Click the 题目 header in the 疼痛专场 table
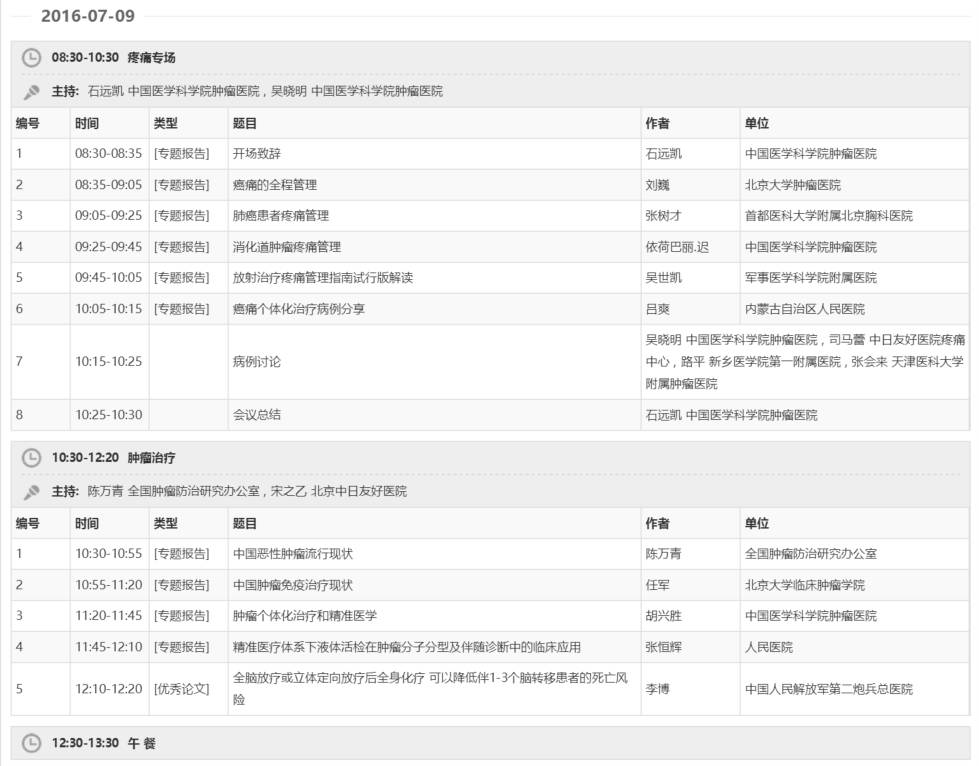The width and height of the screenshot is (979, 766). (245, 123)
